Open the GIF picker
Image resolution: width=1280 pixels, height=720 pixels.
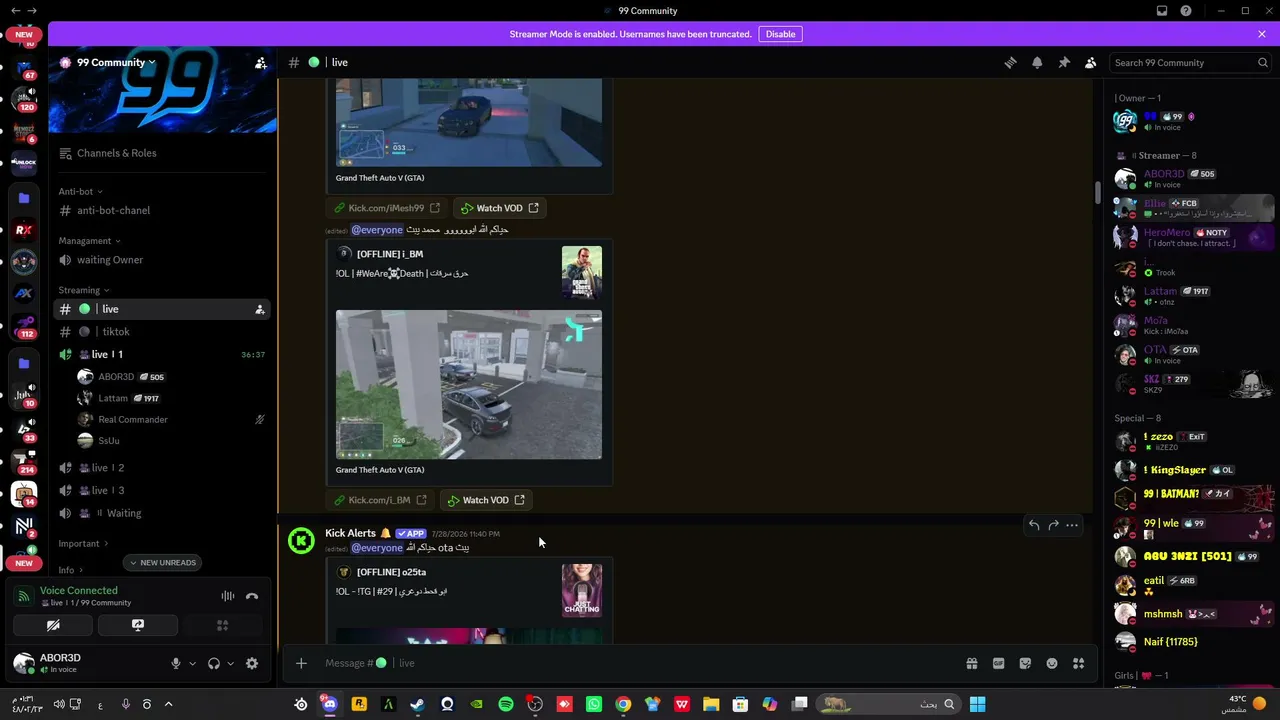tap(998, 663)
